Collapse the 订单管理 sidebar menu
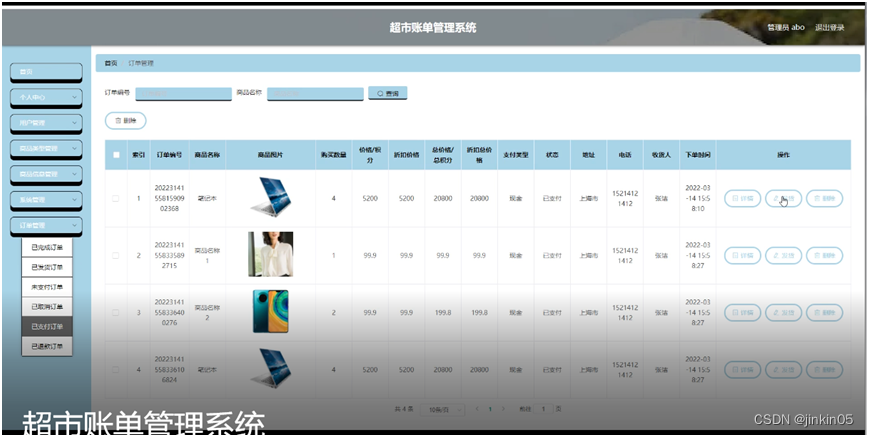The height and width of the screenshot is (437, 869). [47, 225]
